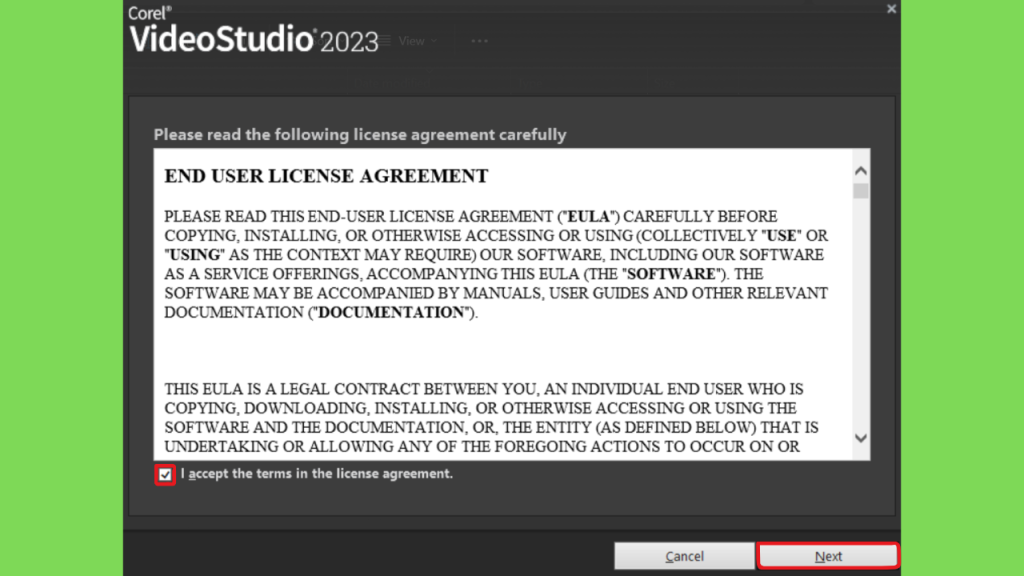1024x576 pixels.
Task: Click the "THIS EULA IS A LEGAL CONTRACT" line
Action: (484, 389)
